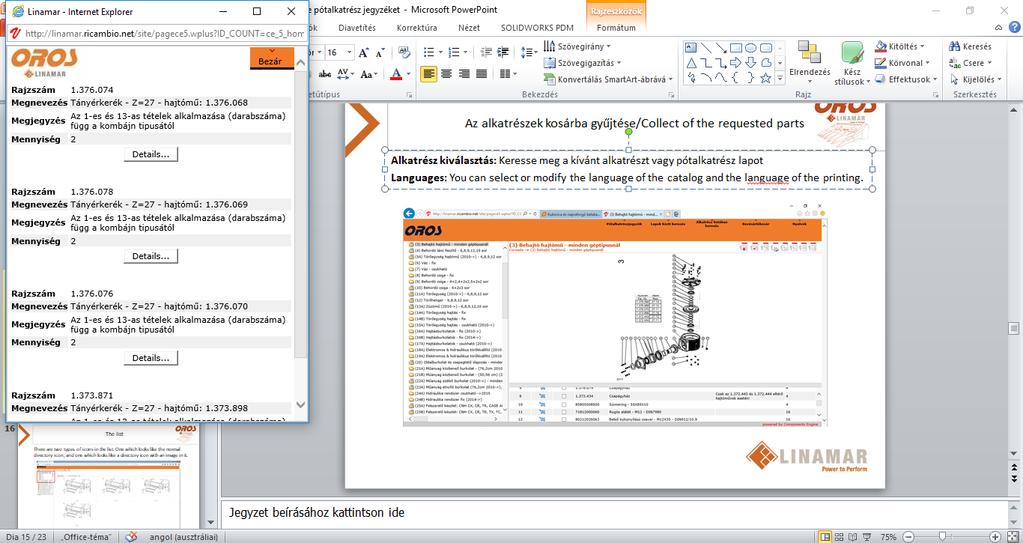The width and height of the screenshot is (1023, 543).
Task: Click the Increase font size icon
Action: coord(363,52)
